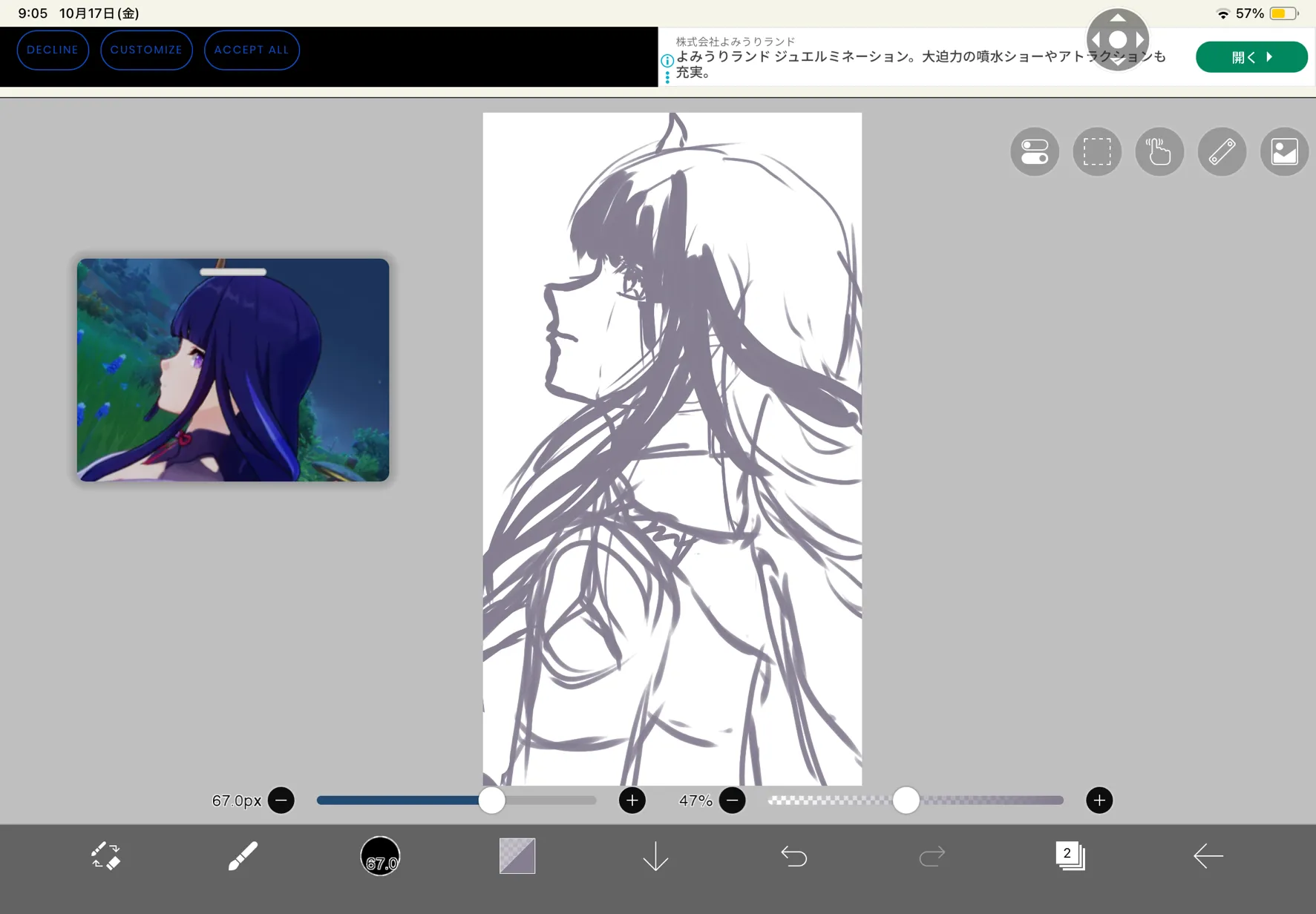1316x914 pixels.
Task: Go back with the left arrow
Action: coord(1208,856)
